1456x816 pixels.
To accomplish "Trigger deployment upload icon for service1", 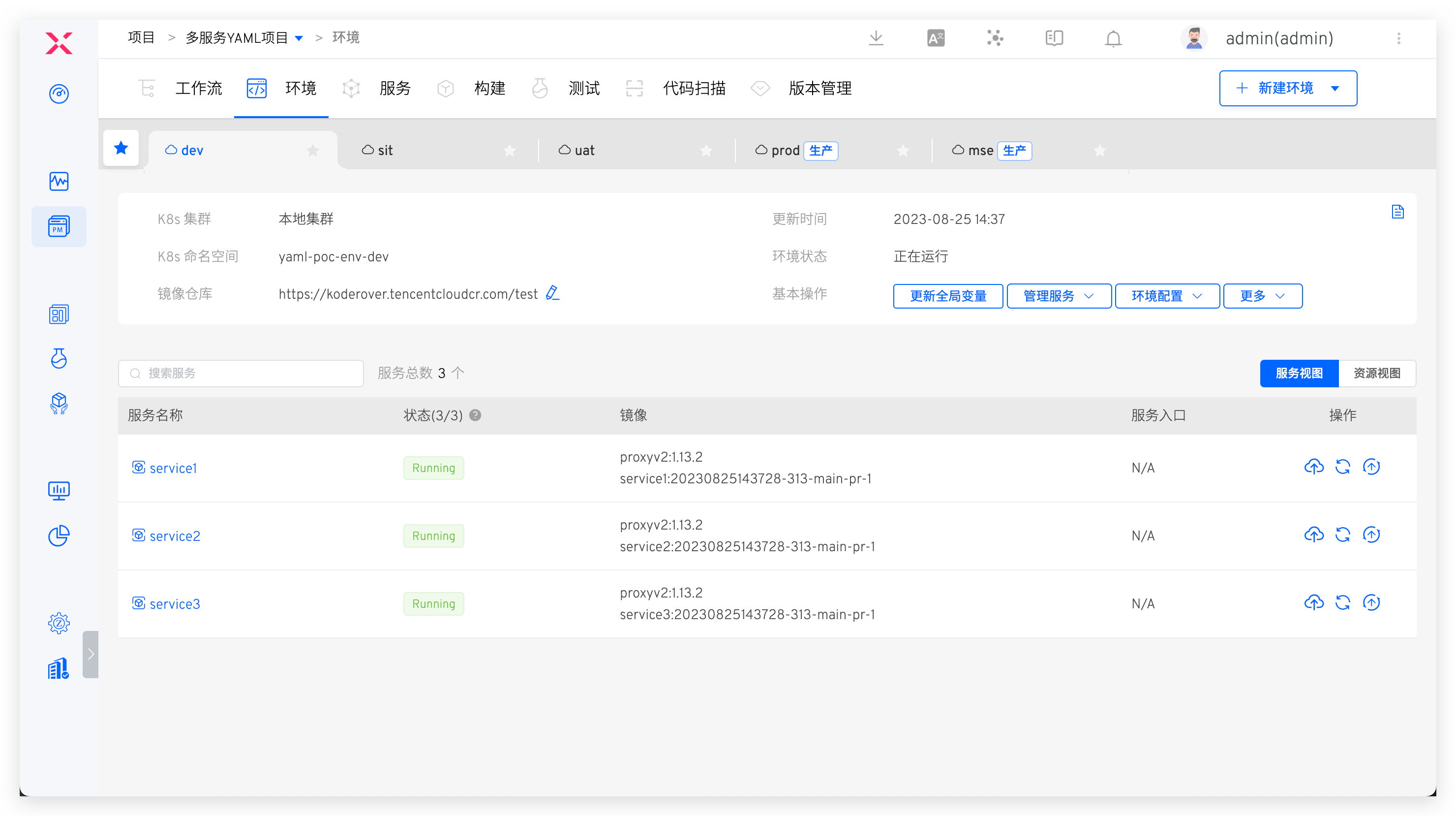I will point(1314,467).
